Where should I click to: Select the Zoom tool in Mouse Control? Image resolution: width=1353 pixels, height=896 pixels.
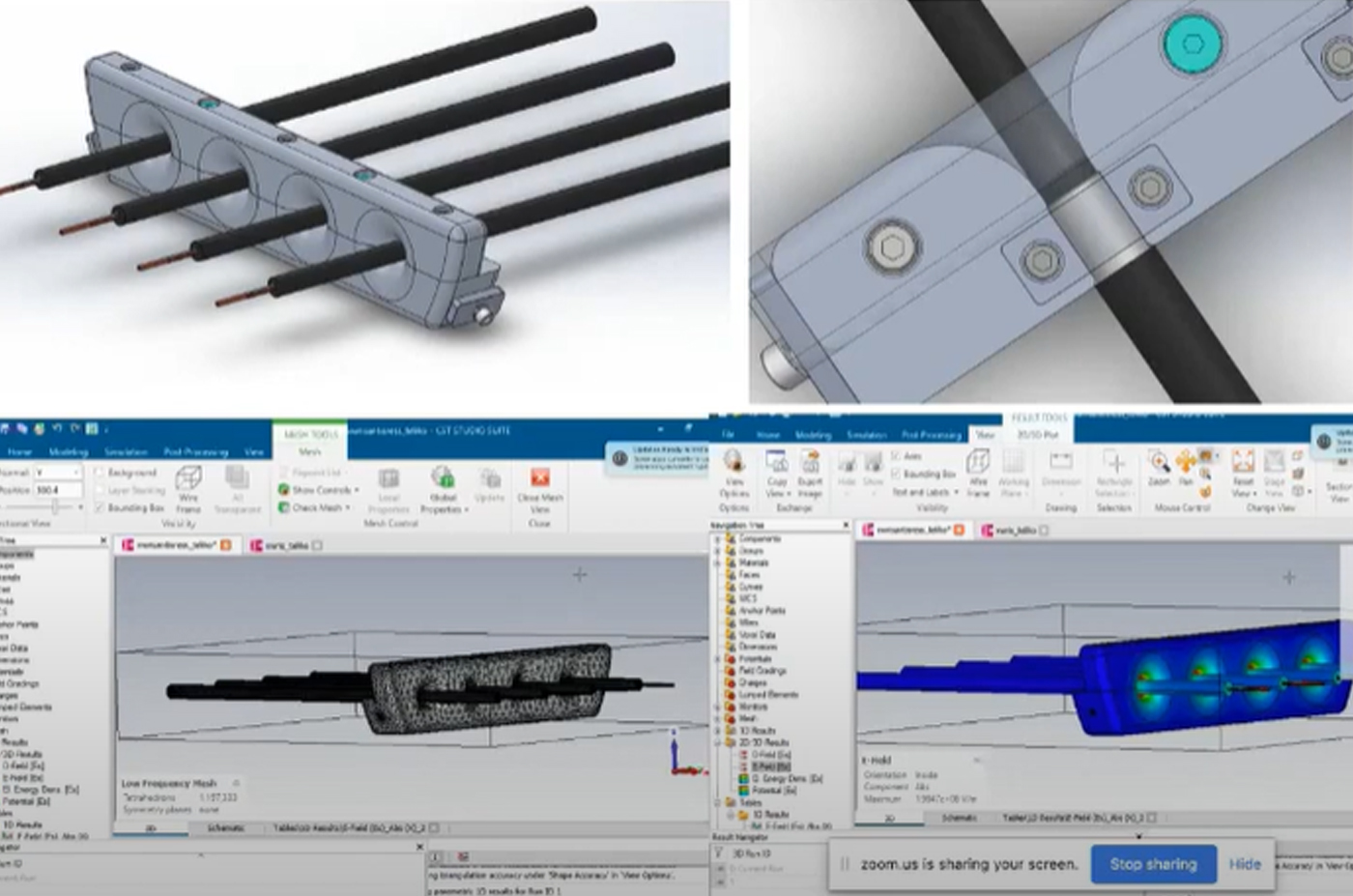point(1159,468)
